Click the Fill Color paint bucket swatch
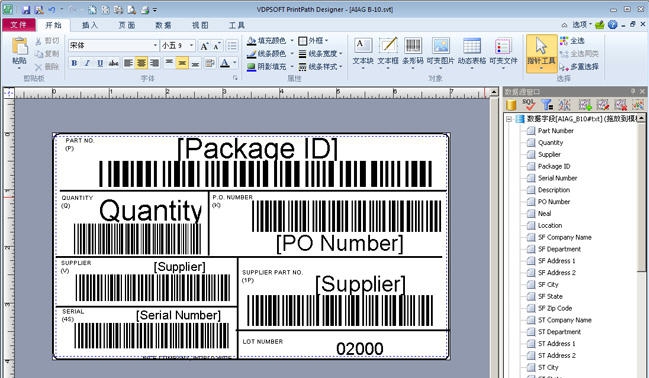This screenshot has width=649, height=378. (x=251, y=41)
